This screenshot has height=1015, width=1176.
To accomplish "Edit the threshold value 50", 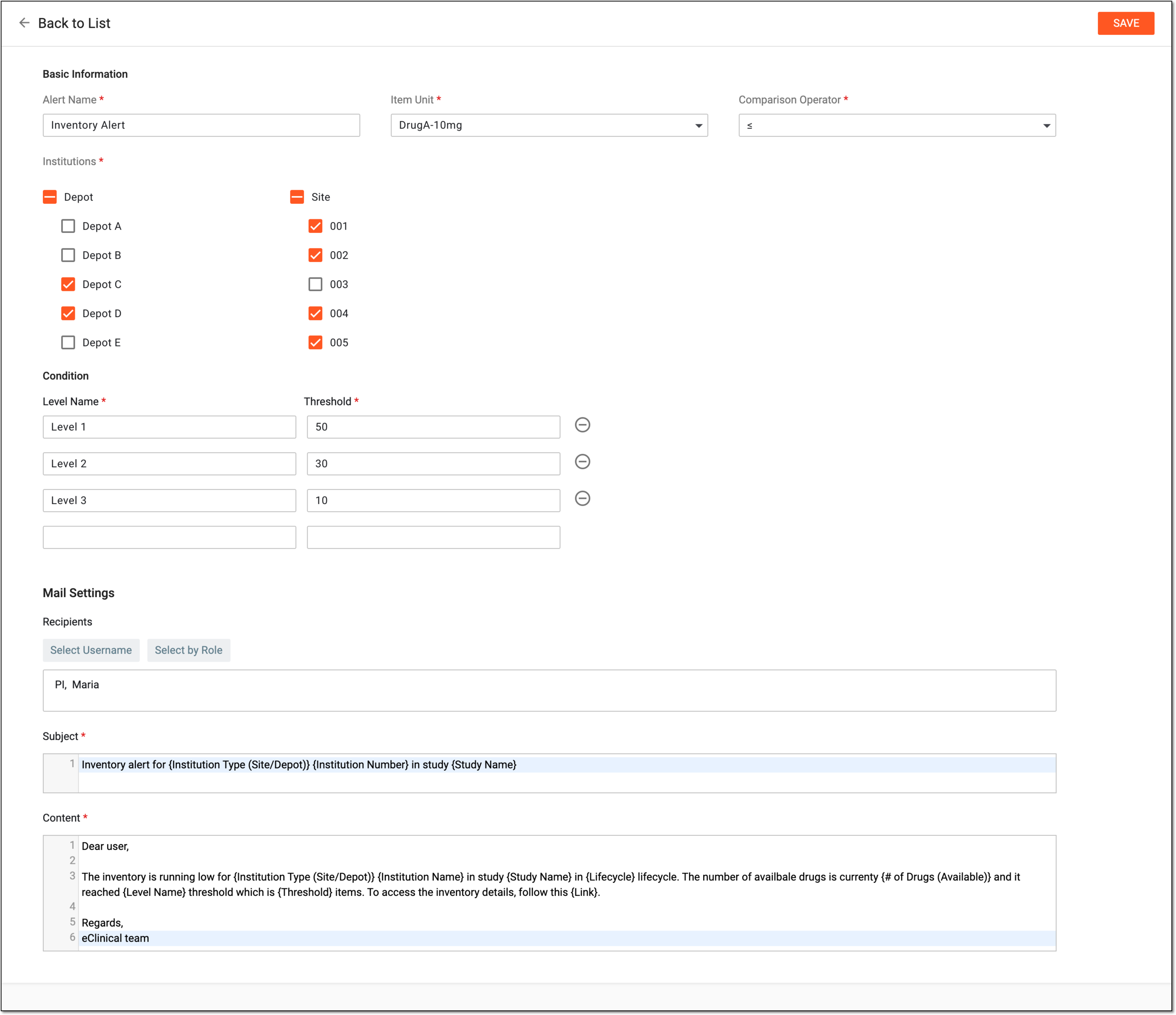I will pos(433,427).
